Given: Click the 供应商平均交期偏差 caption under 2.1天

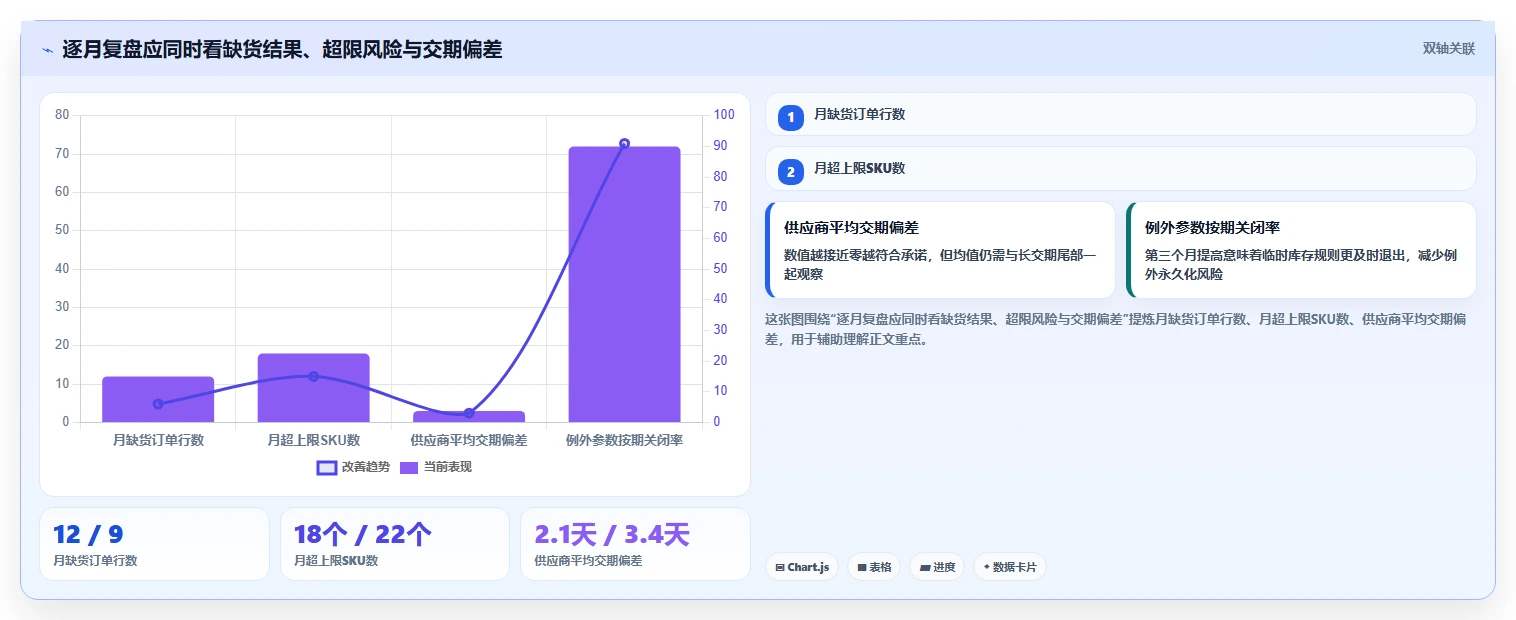Looking at the screenshot, I should (588, 561).
